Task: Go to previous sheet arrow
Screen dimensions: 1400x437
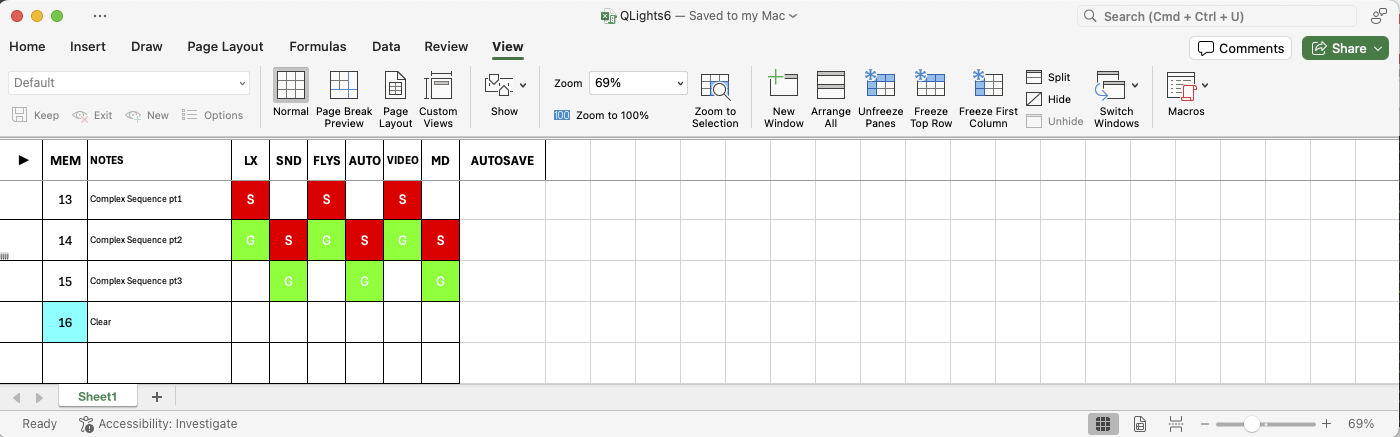Action: tap(17, 398)
